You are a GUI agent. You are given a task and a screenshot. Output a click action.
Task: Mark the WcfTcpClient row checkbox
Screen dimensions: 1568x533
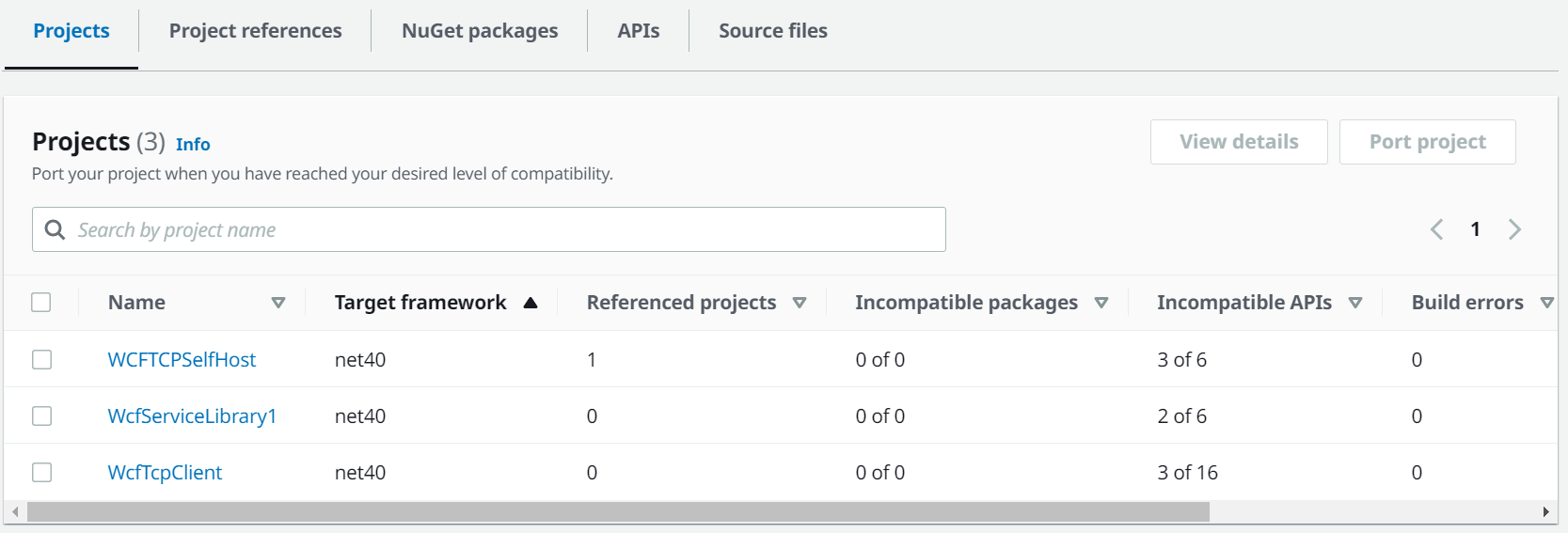pyautogui.click(x=41, y=473)
